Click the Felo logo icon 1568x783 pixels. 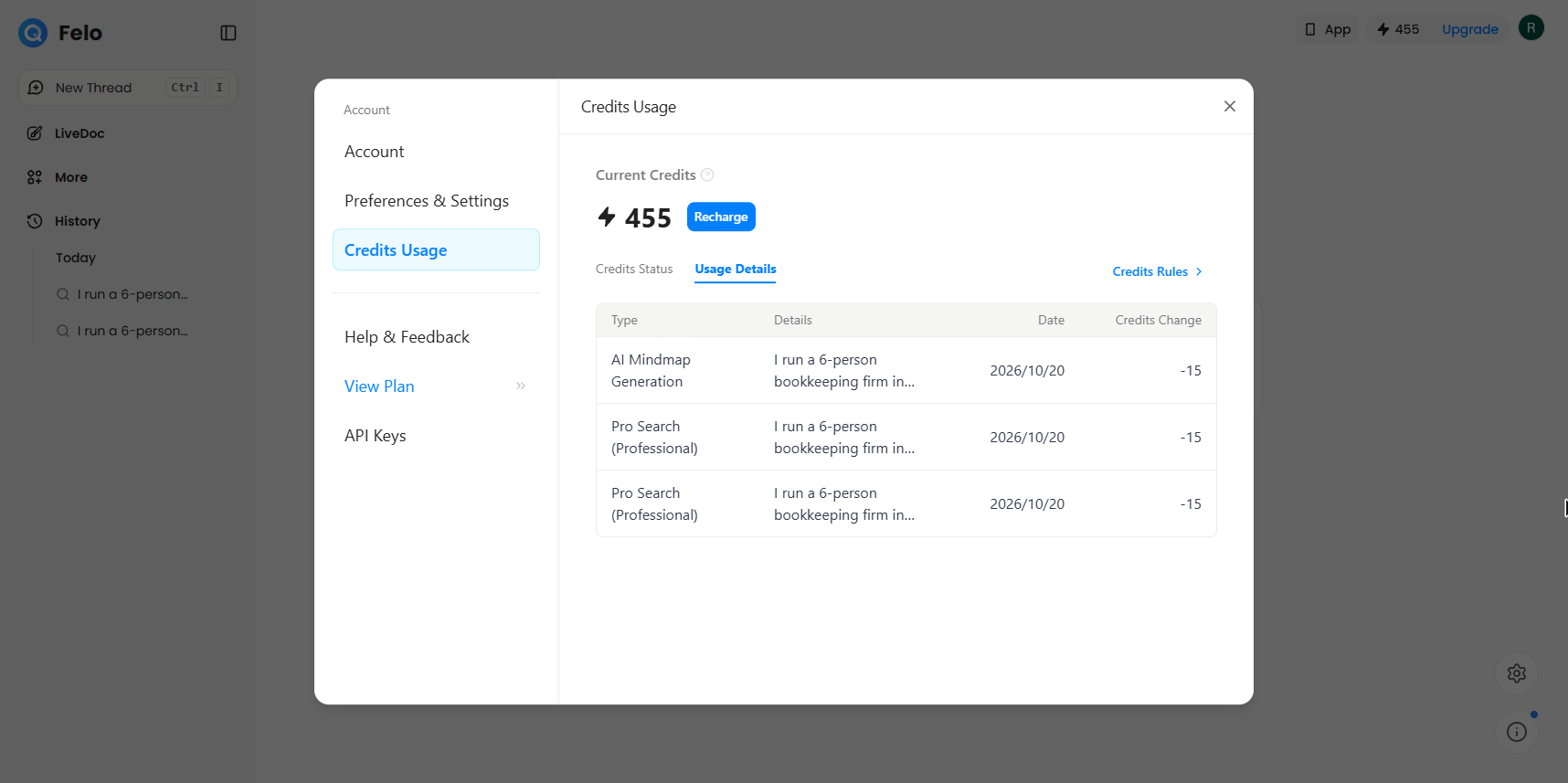[33, 33]
